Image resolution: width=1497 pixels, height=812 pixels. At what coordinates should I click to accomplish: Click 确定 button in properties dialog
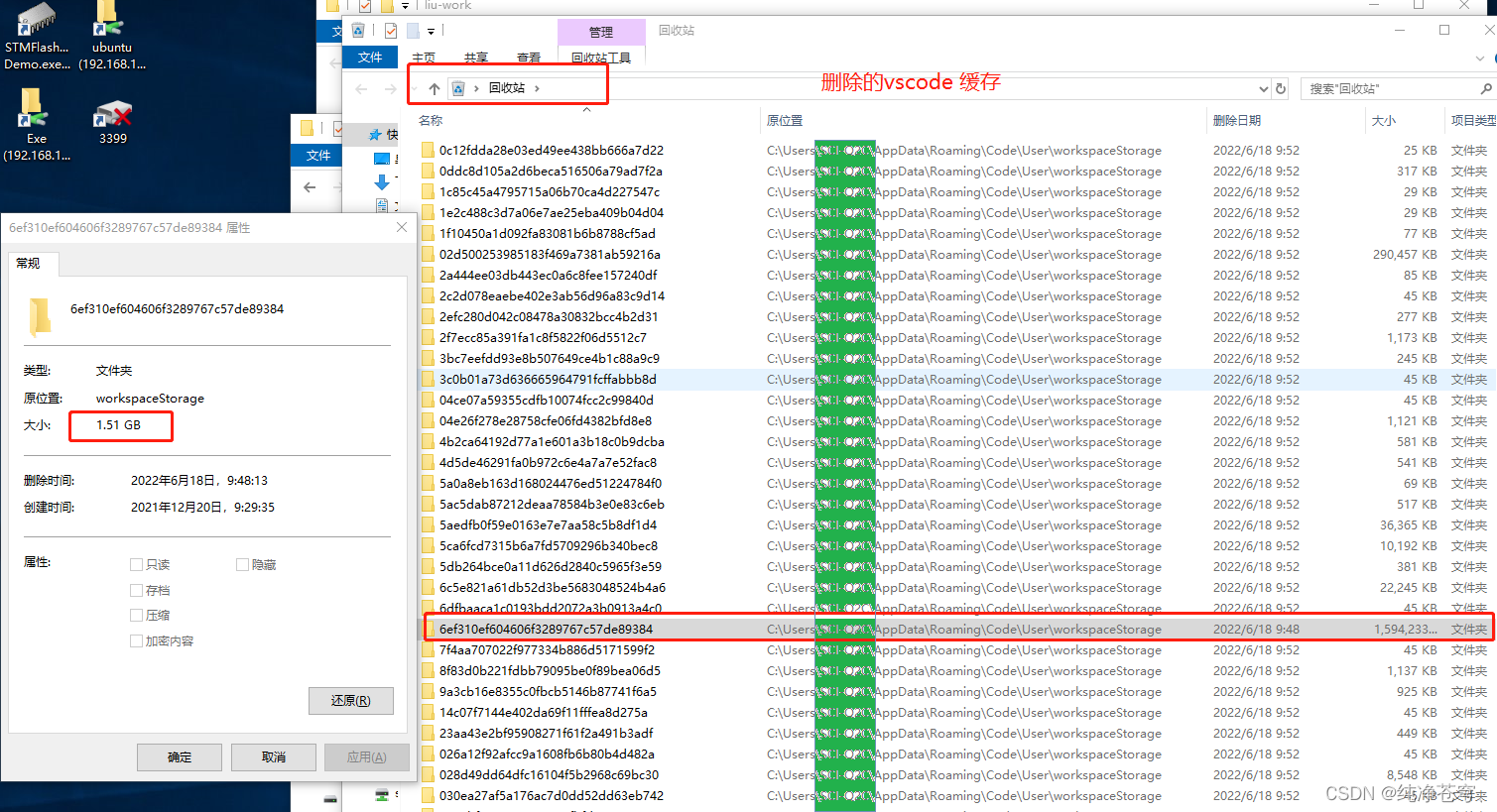(180, 756)
